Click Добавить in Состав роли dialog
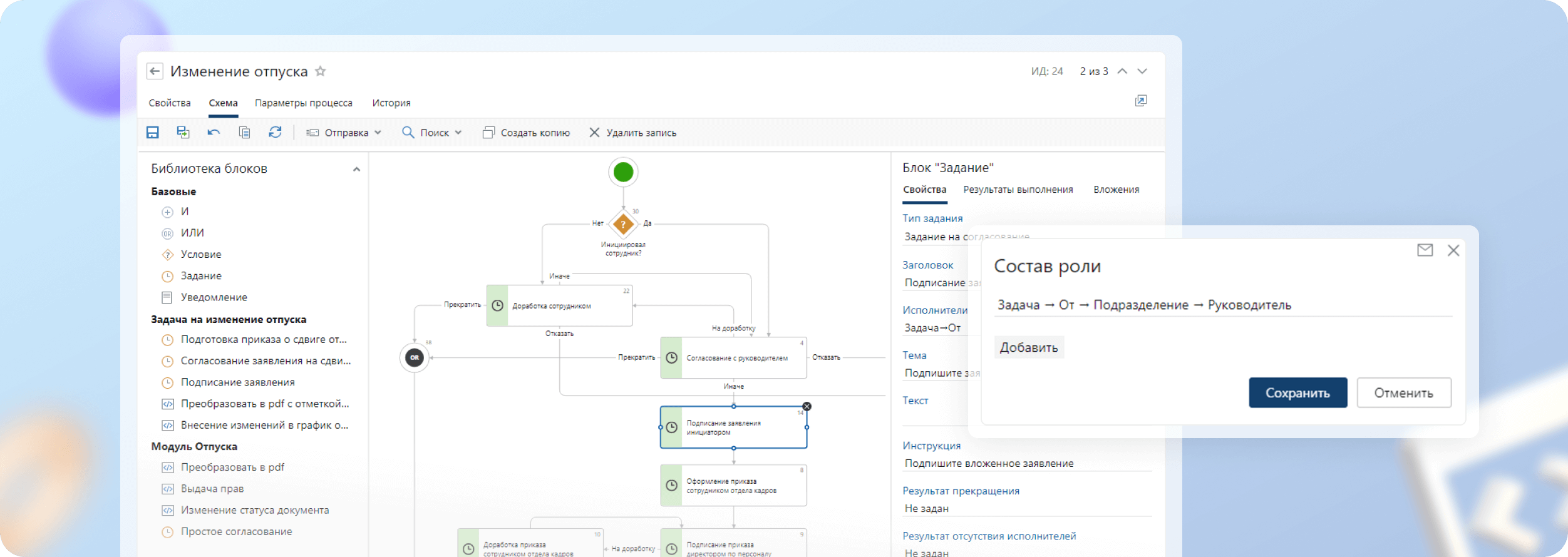1568x557 pixels. click(1029, 347)
